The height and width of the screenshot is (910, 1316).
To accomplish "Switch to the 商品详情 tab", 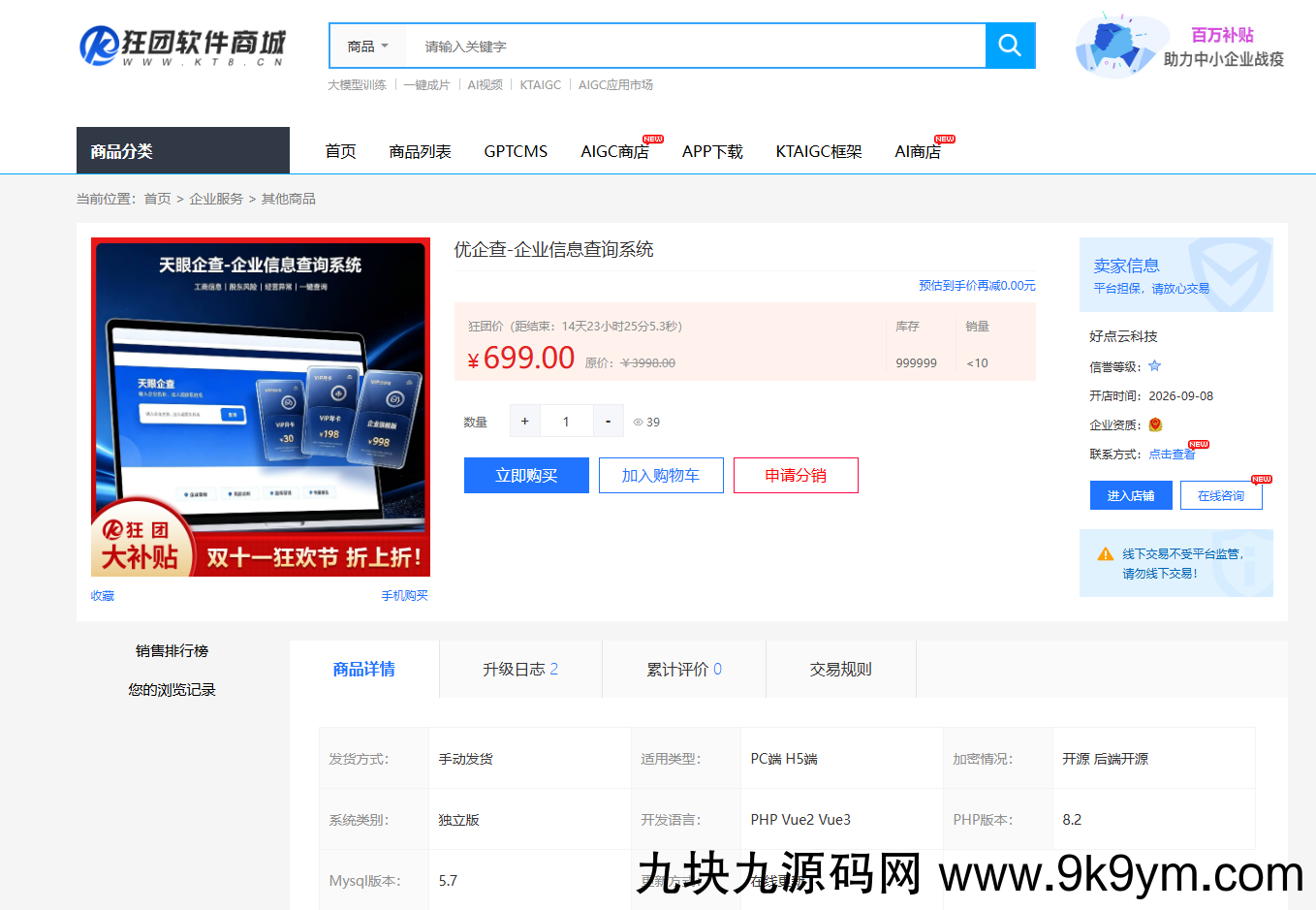I will pyautogui.click(x=364, y=669).
